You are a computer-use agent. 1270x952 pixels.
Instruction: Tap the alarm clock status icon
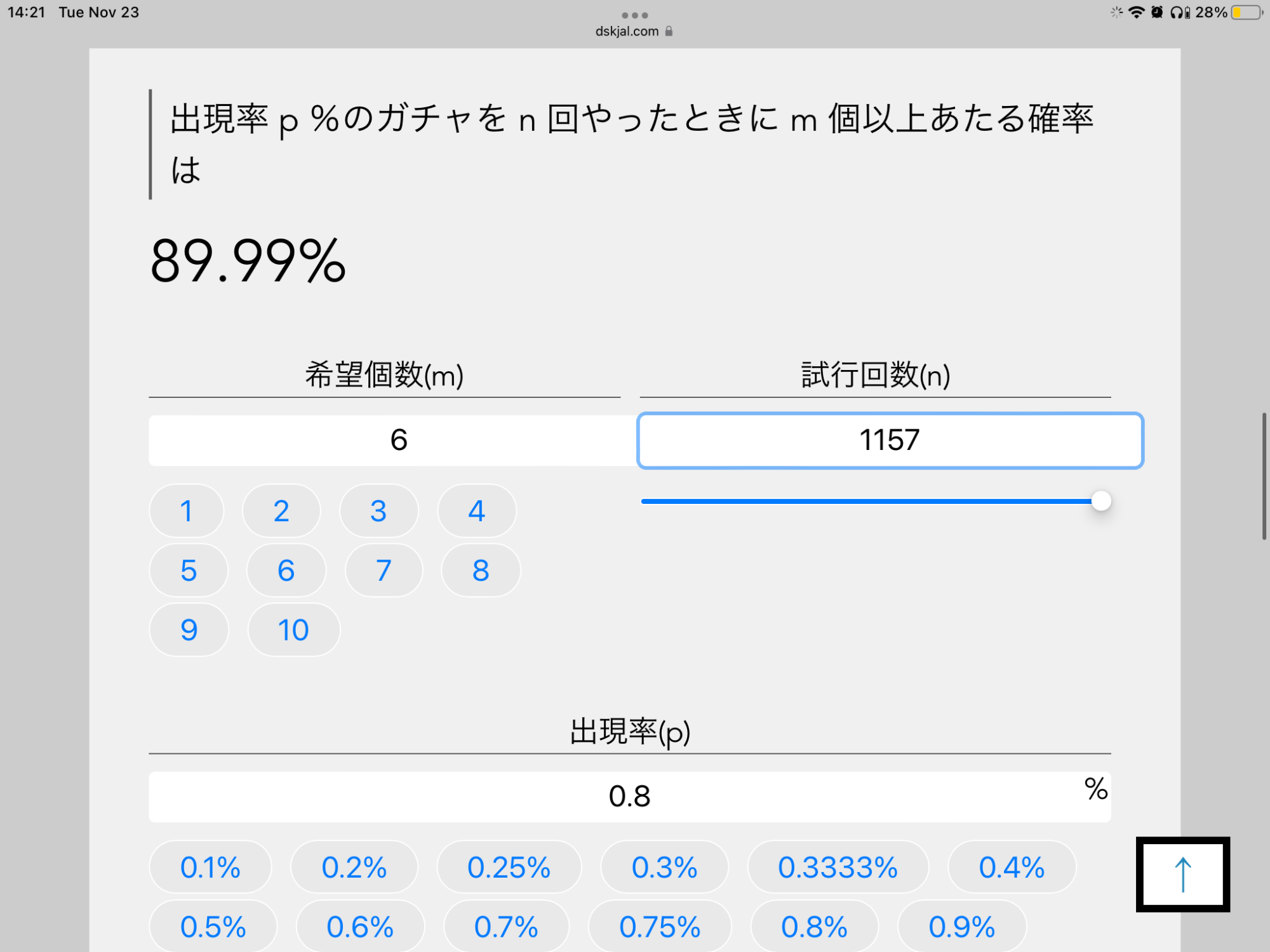pos(1157,13)
